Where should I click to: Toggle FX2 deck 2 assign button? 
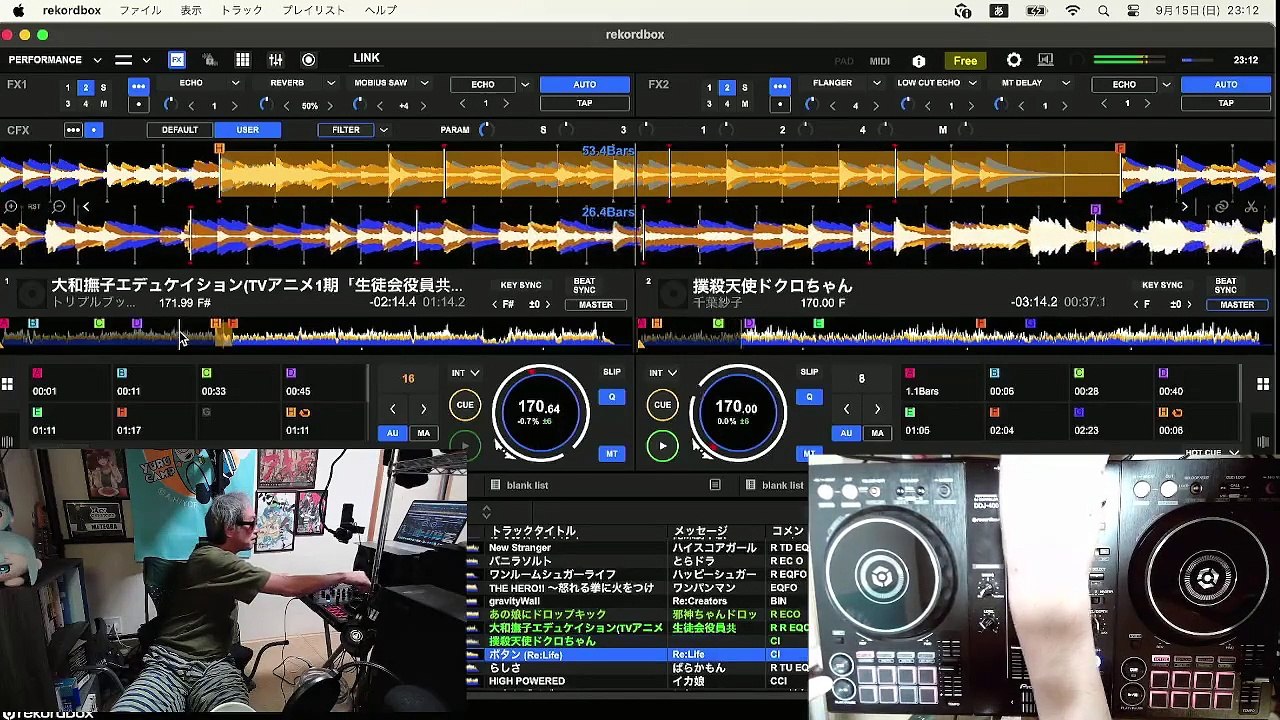click(727, 87)
